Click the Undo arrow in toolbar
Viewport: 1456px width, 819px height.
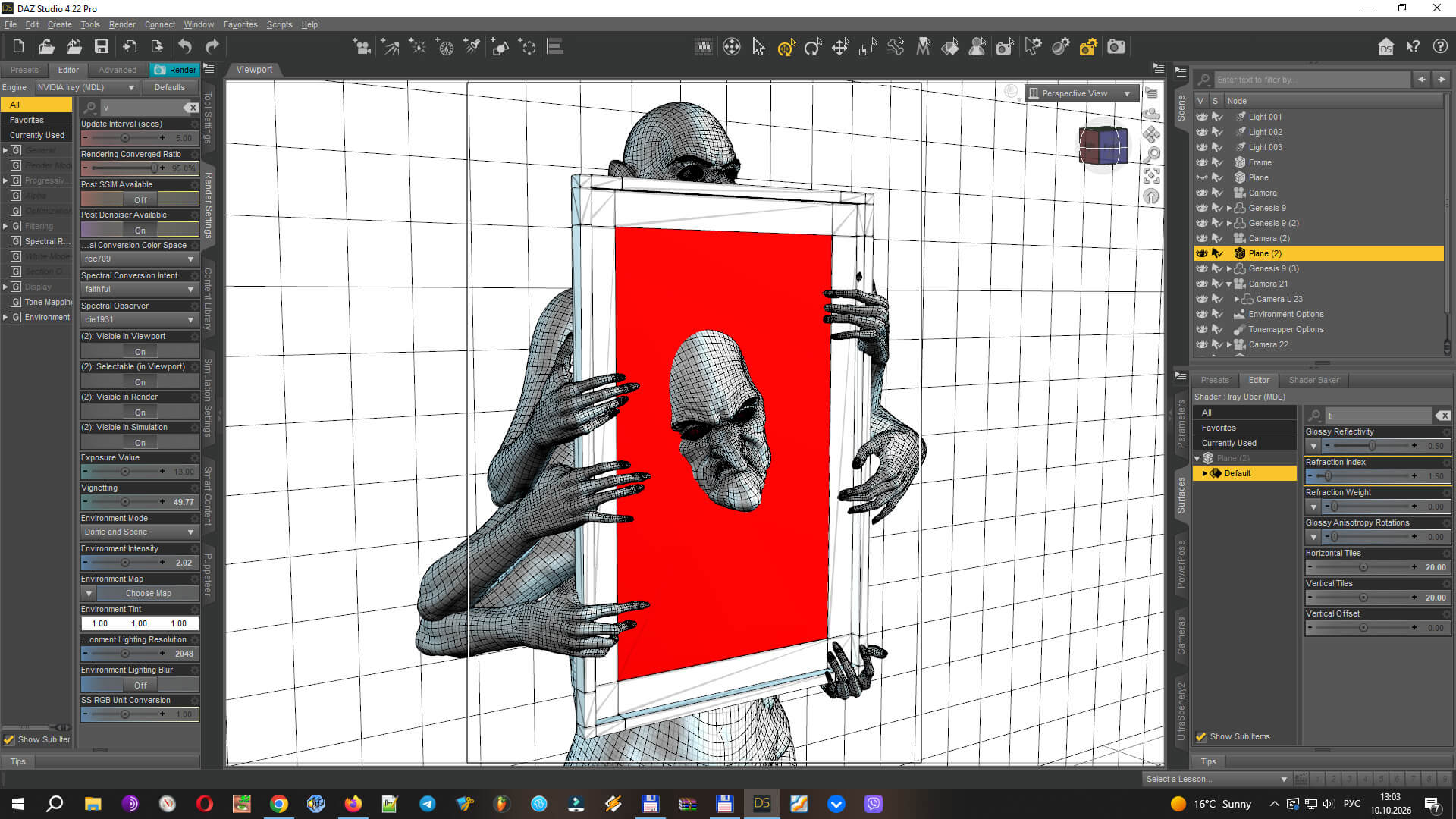[184, 47]
